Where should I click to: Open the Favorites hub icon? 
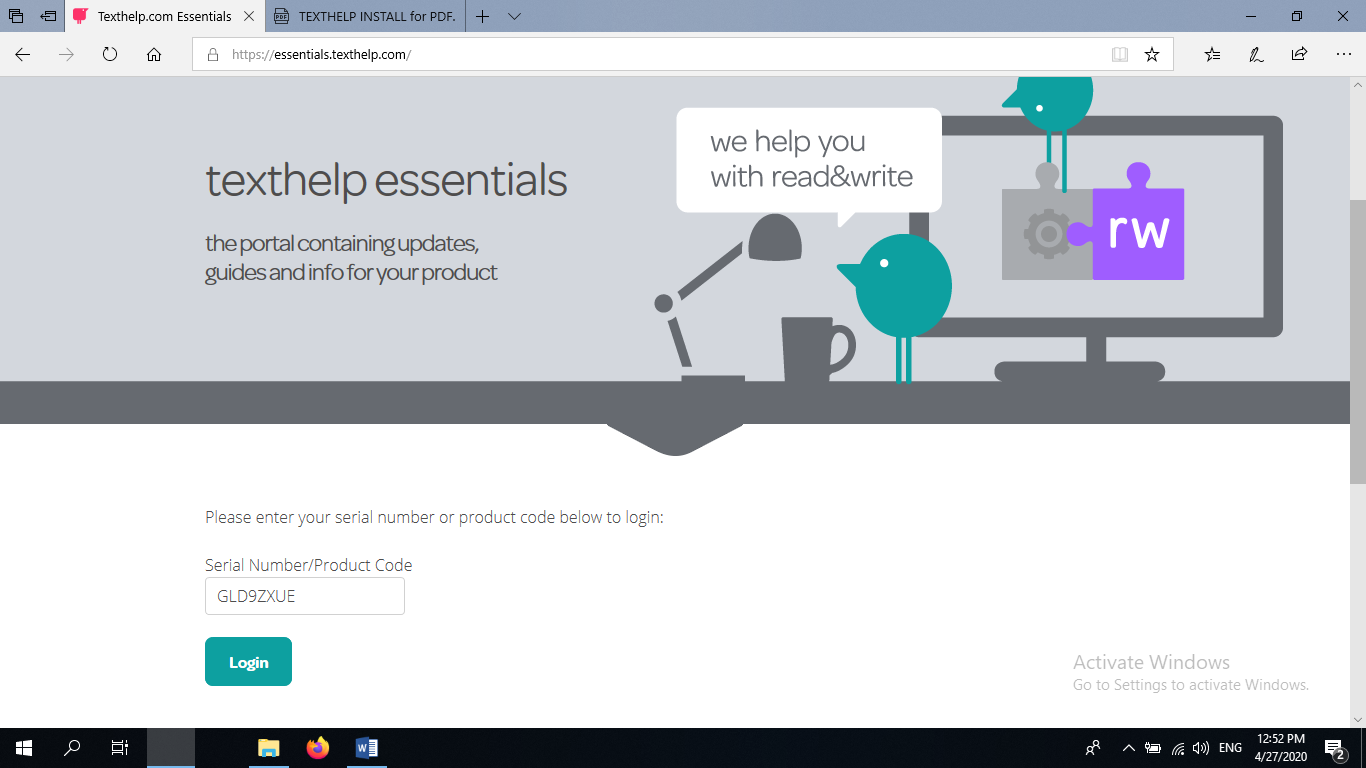pyautogui.click(x=1213, y=55)
